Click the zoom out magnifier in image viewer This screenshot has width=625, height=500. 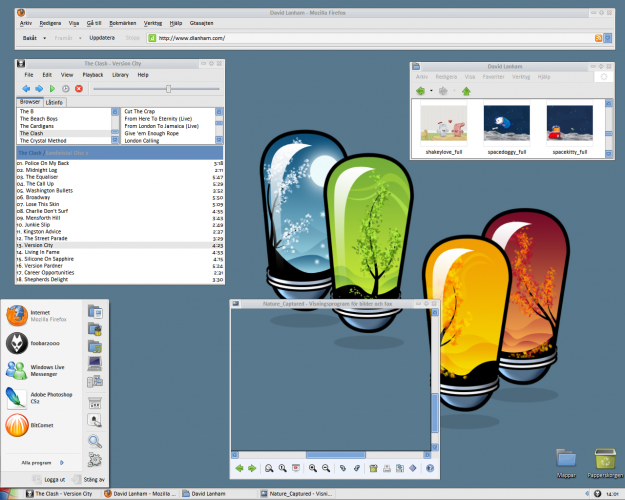coord(326,468)
